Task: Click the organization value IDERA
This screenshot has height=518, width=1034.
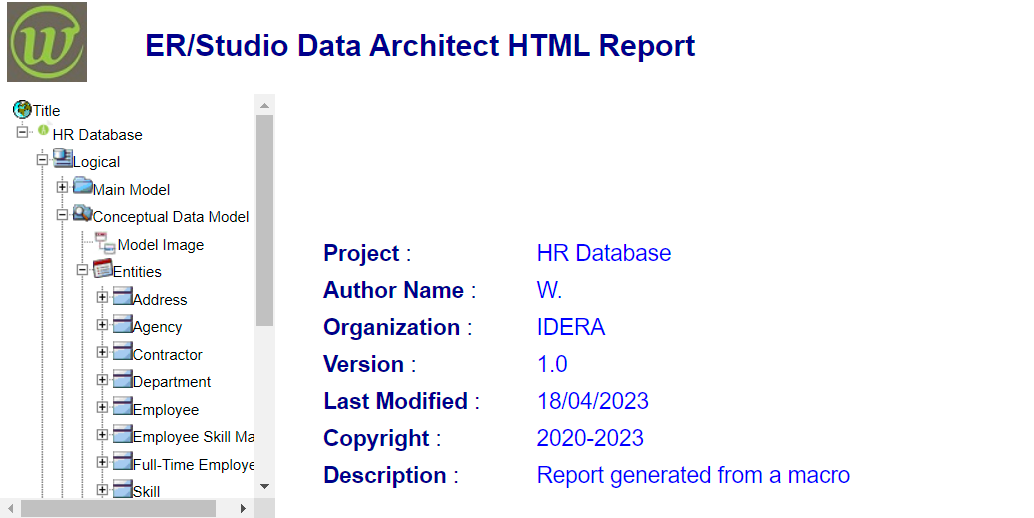Action: pyautogui.click(x=571, y=327)
